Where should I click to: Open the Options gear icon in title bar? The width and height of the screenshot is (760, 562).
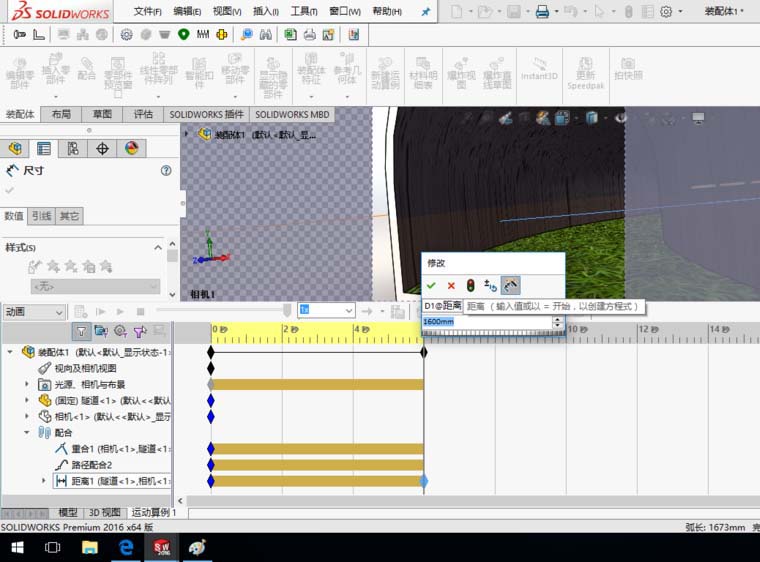666,11
